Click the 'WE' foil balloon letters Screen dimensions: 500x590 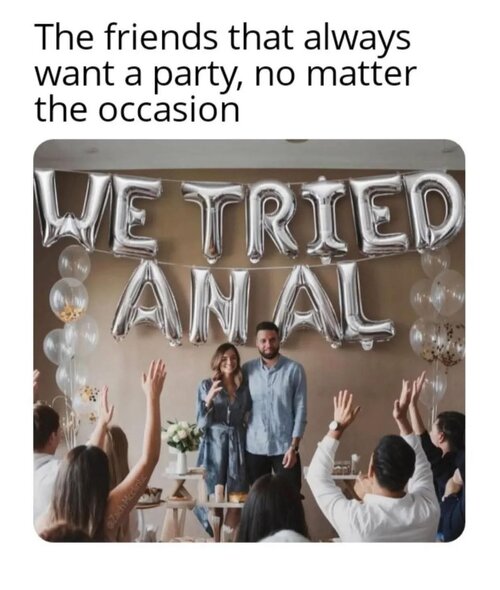click(96, 213)
